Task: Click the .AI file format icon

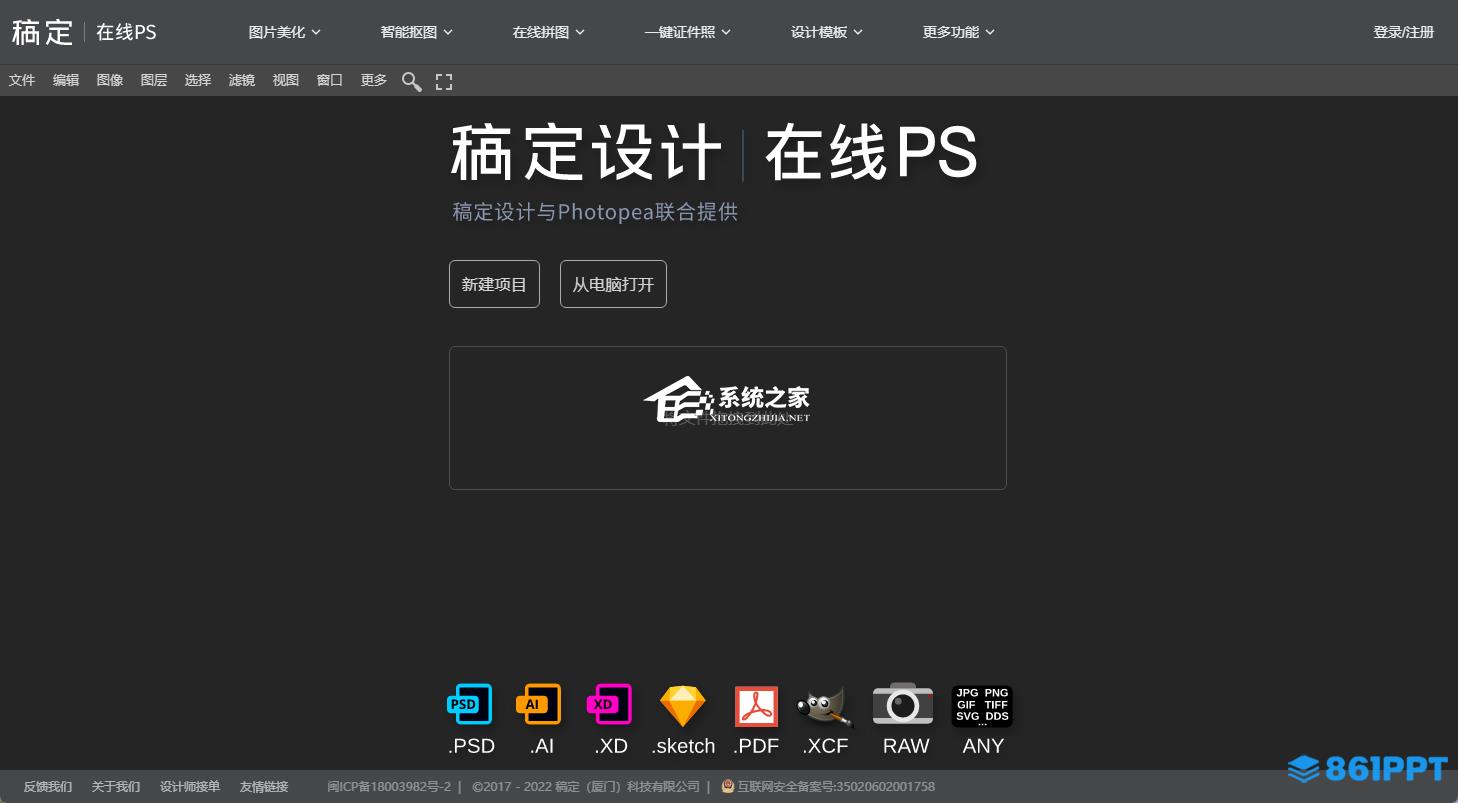Action: tap(539, 705)
